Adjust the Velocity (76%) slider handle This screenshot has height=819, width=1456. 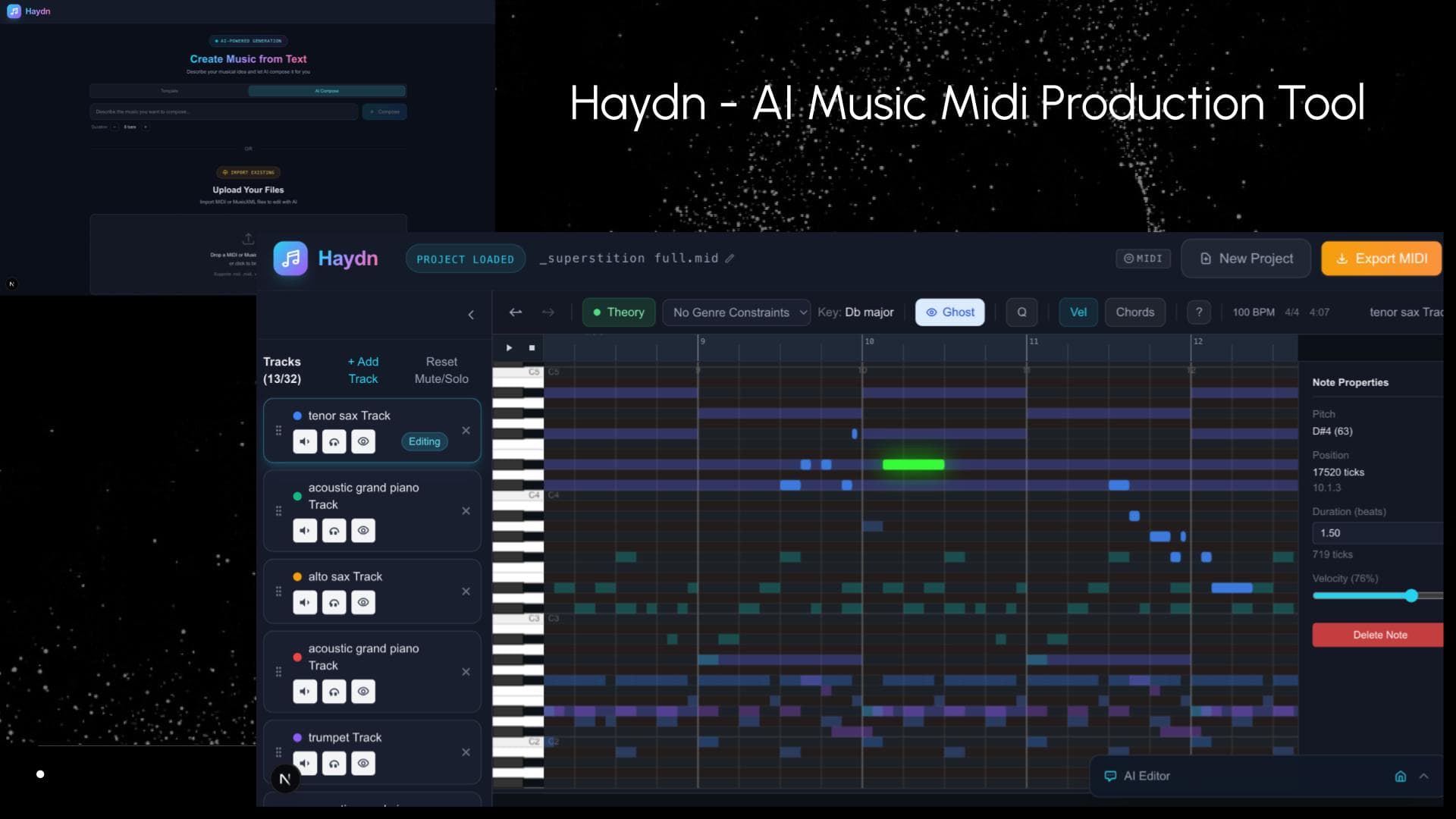tap(1411, 596)
